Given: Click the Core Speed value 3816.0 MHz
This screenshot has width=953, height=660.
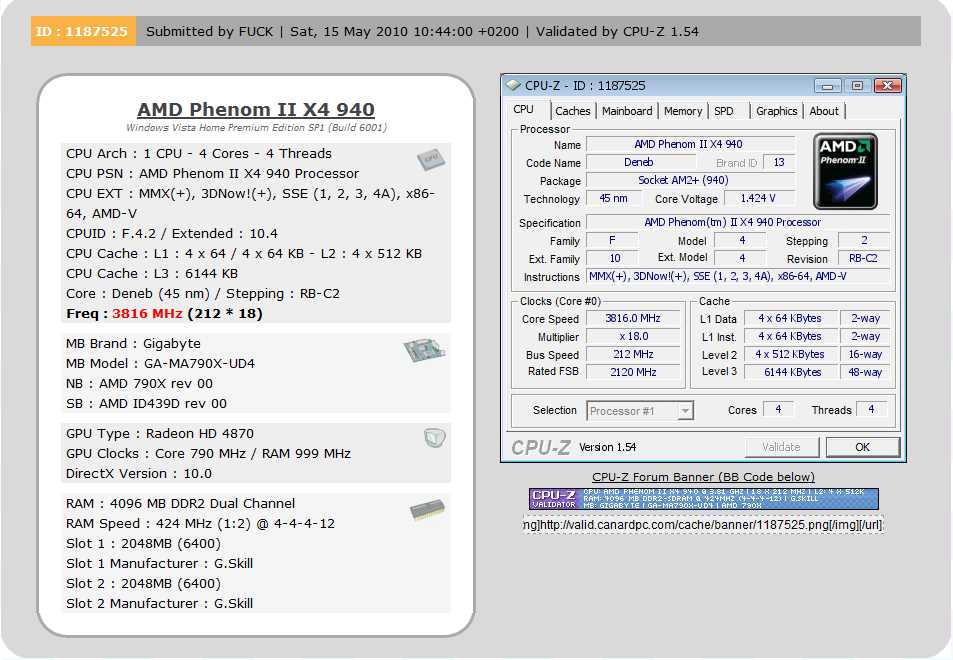Looking at the screenshot, I should coord(633,318).
